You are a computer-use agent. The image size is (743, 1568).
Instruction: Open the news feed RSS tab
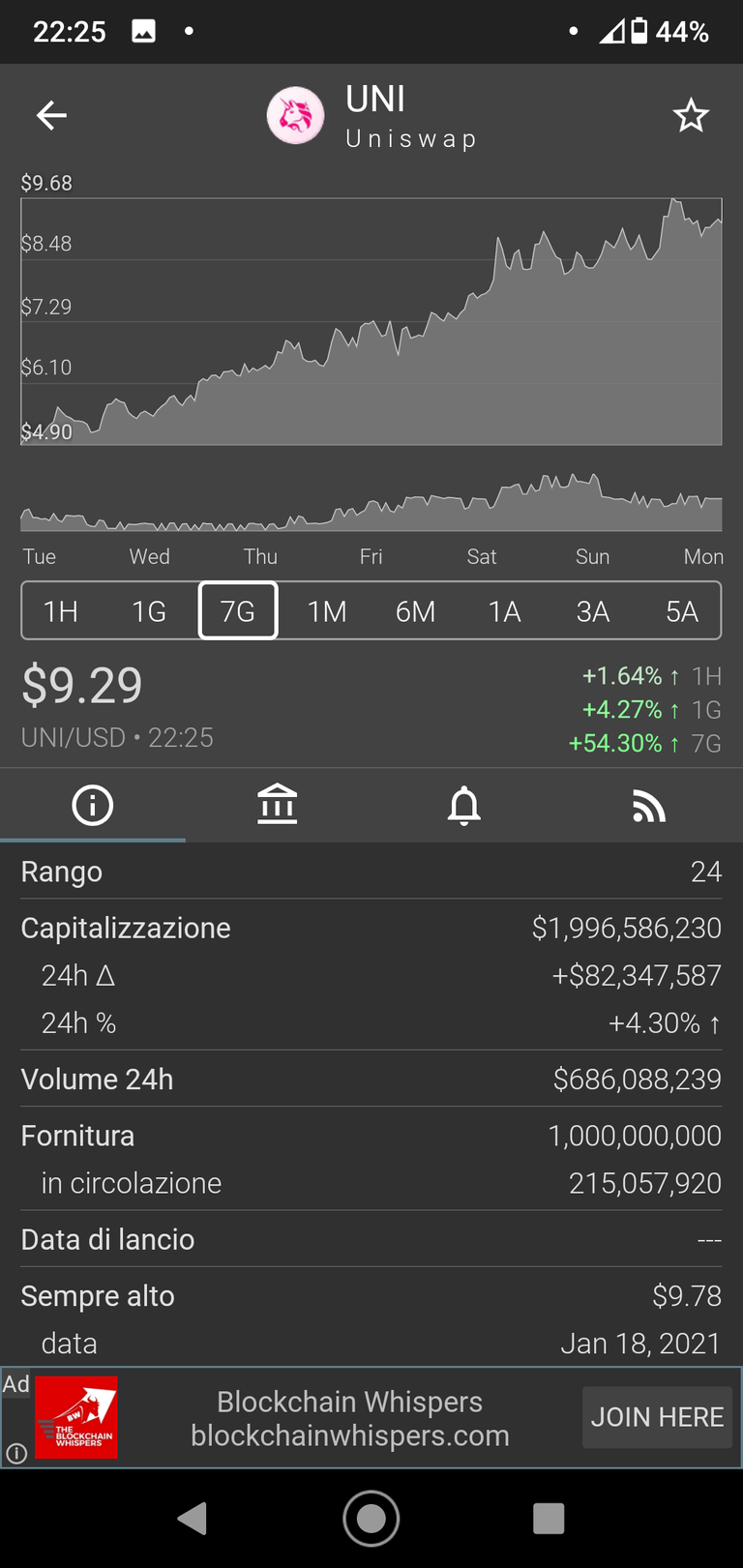tap(649, 807)
